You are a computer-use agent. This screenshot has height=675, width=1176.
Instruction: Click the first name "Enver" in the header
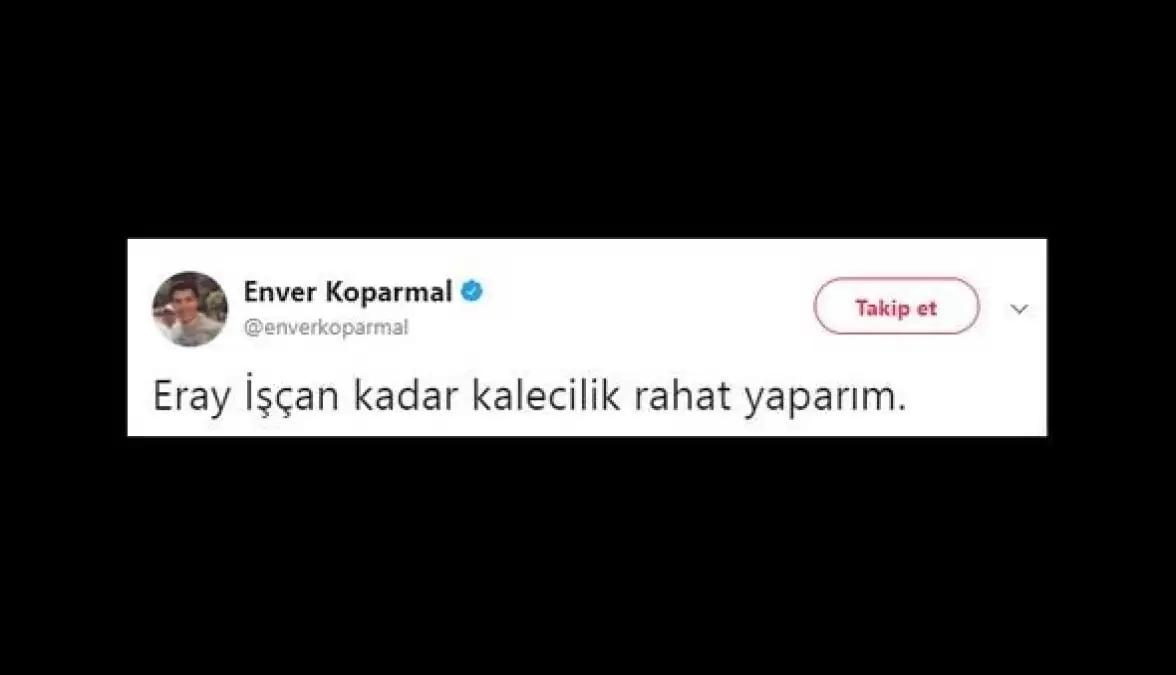coord(280,292)
